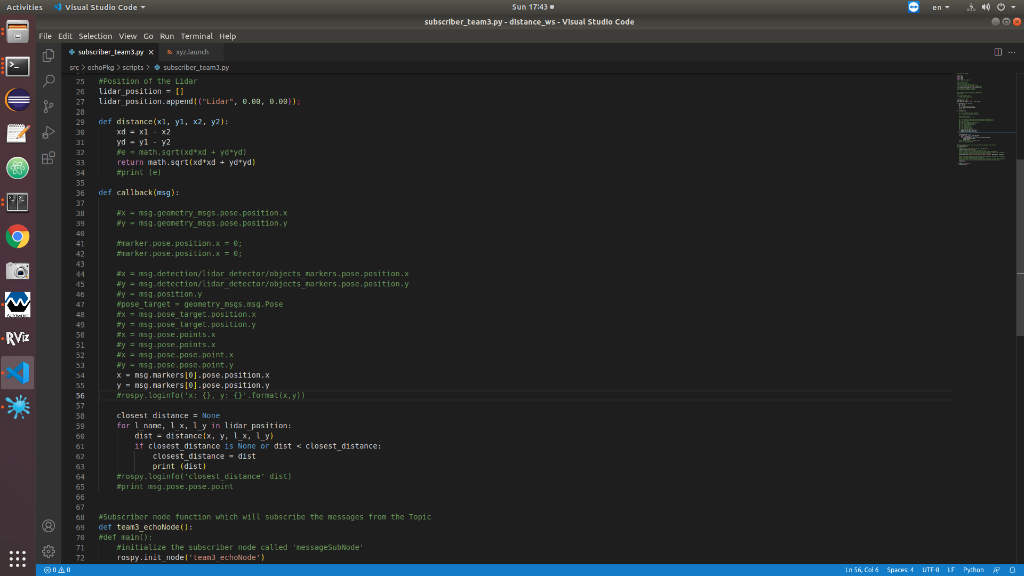Image resolution: width=1024 pixels, height=576 pixels.
Task: Open the volume icon in top bar
Action: 985,7
